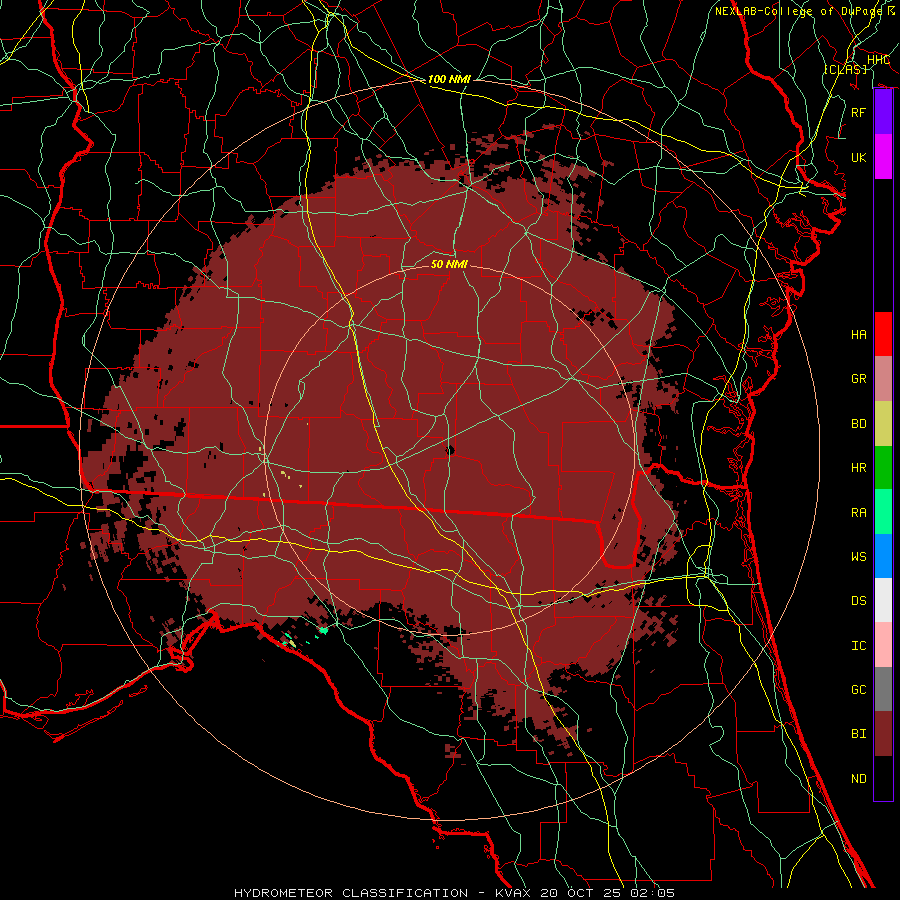
Task: Click the purple RF color swatch in legend
Action: tap(883, 112)
